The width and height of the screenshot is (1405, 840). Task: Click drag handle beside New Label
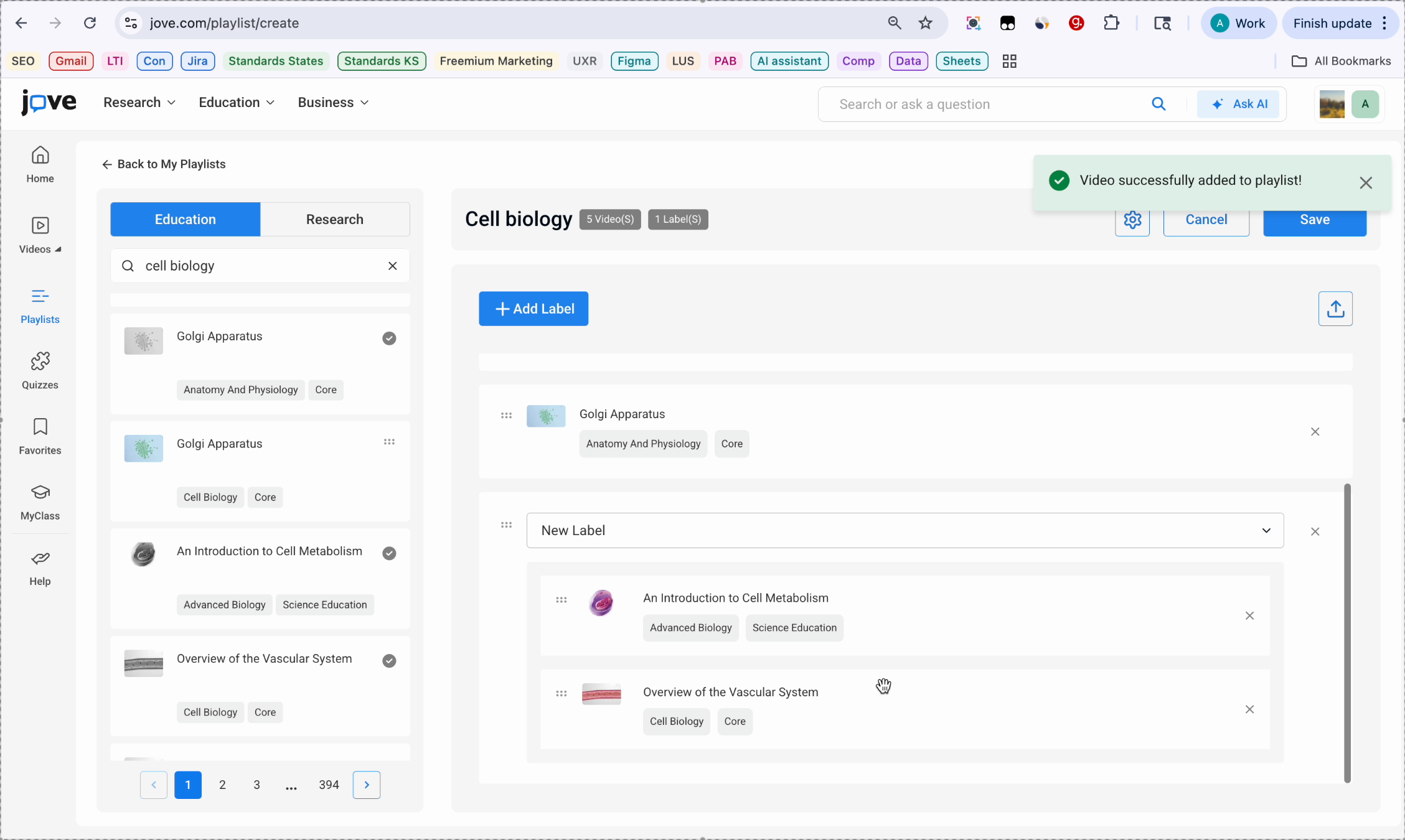pyautogui.click(x=507, y=525)
